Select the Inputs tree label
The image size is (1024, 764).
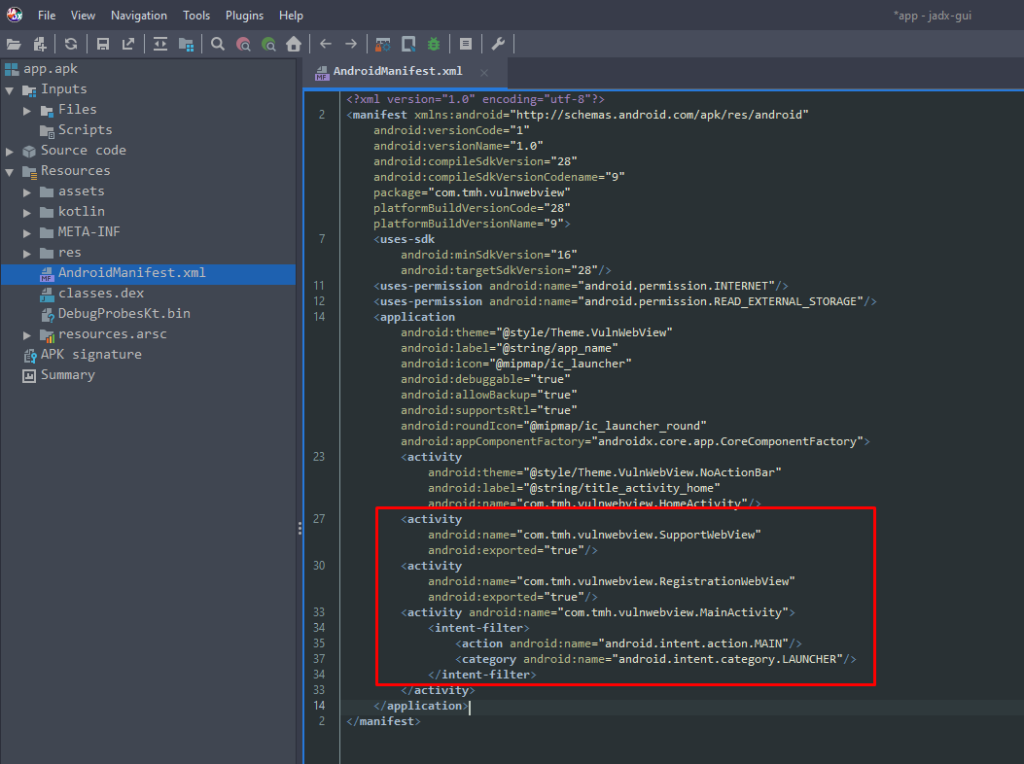tap(63, 89)
